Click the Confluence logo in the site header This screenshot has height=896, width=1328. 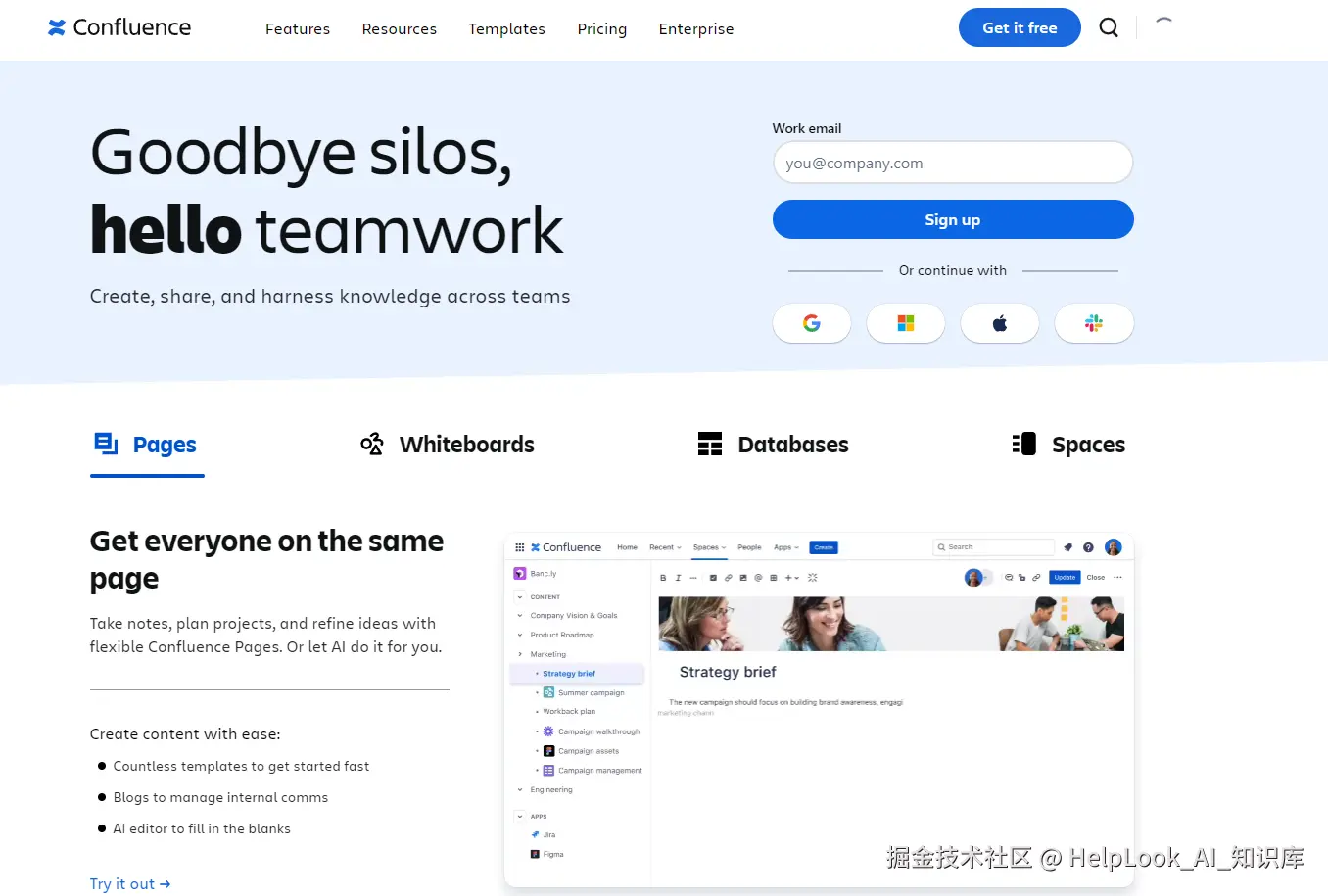click(x=119, y=27)
